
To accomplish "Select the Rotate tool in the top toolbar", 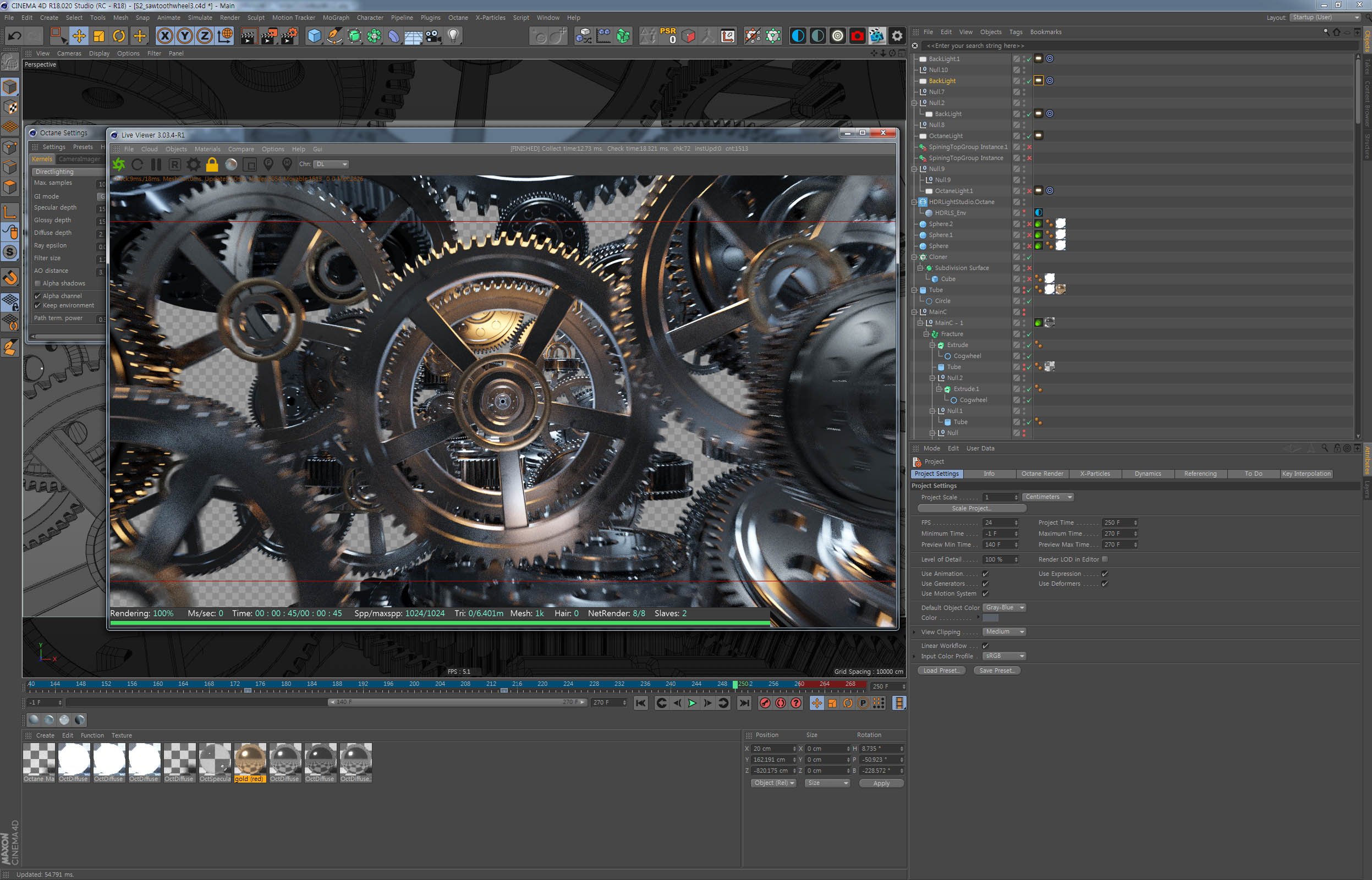I will (119, 36).
